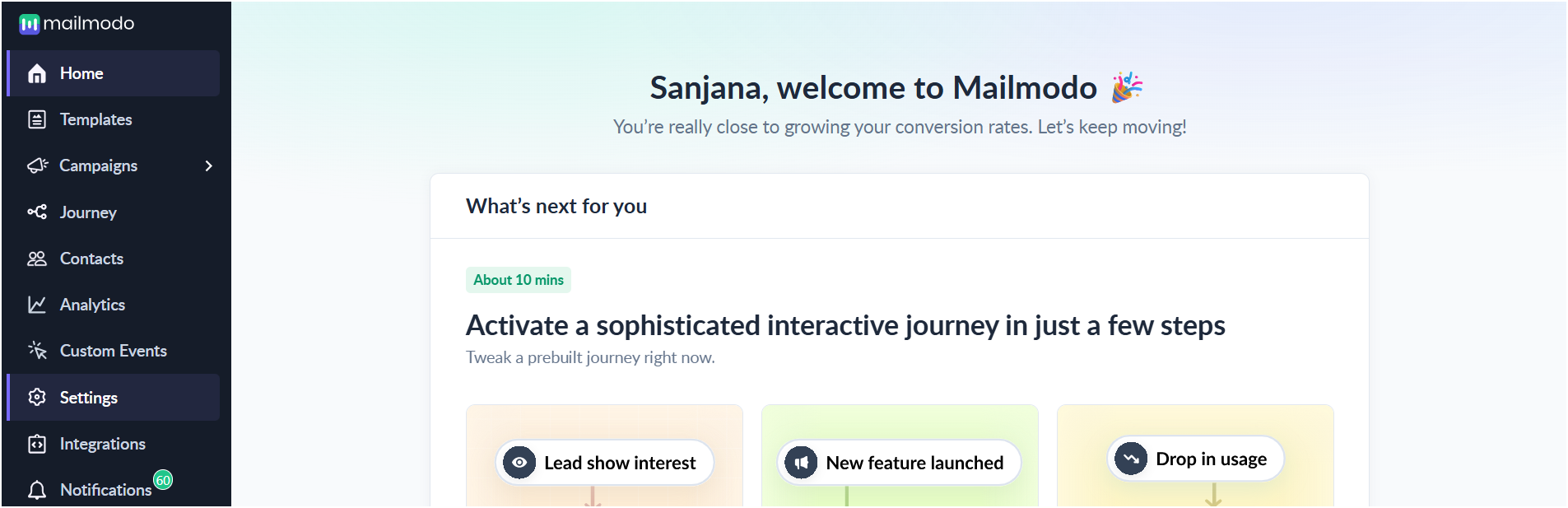The image size is (1568, 508).
Task: Click the Campaigns megaphone icon
Action: click(x=37, y=165)
